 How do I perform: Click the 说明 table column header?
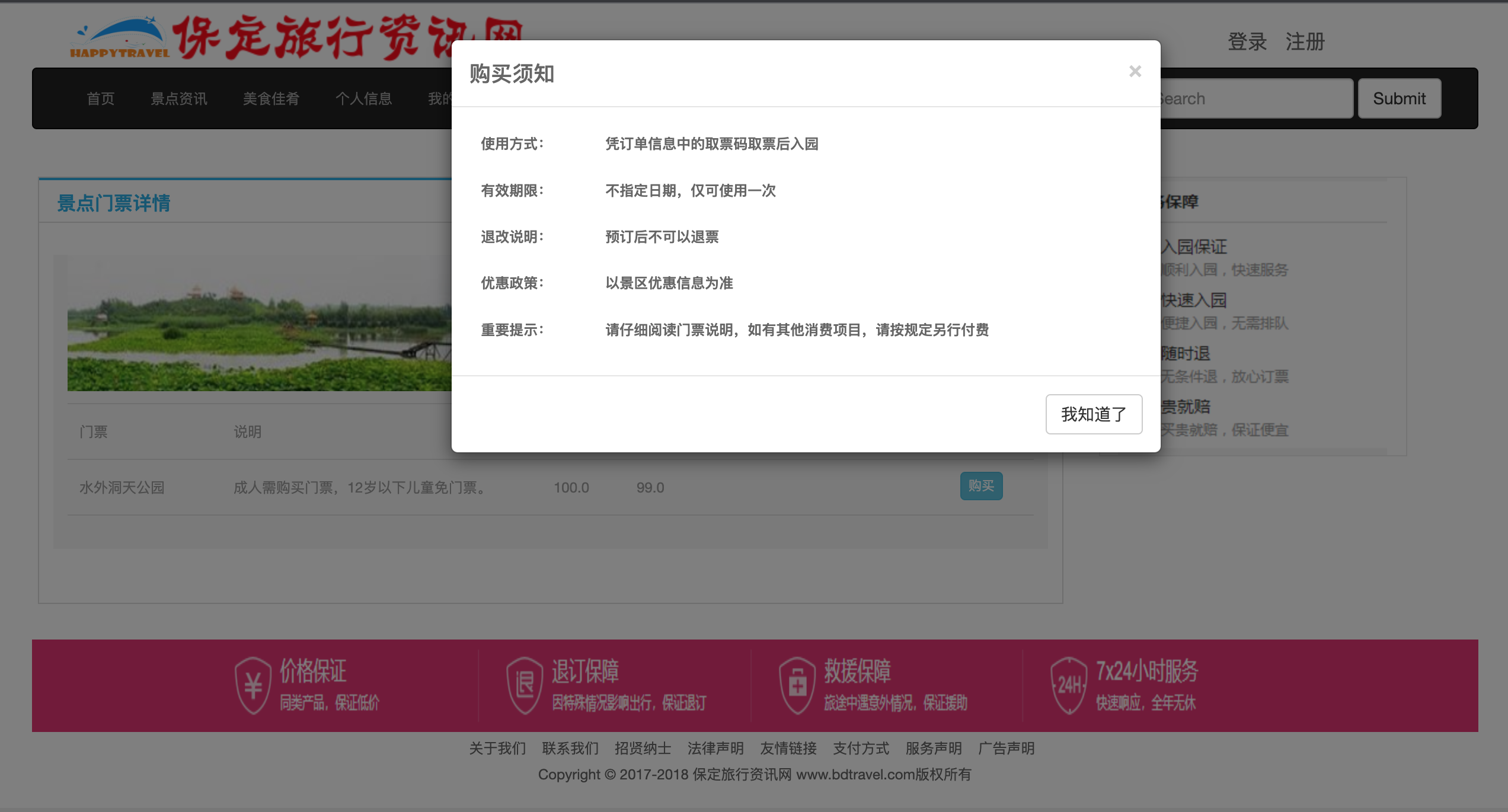click(248, 431)
